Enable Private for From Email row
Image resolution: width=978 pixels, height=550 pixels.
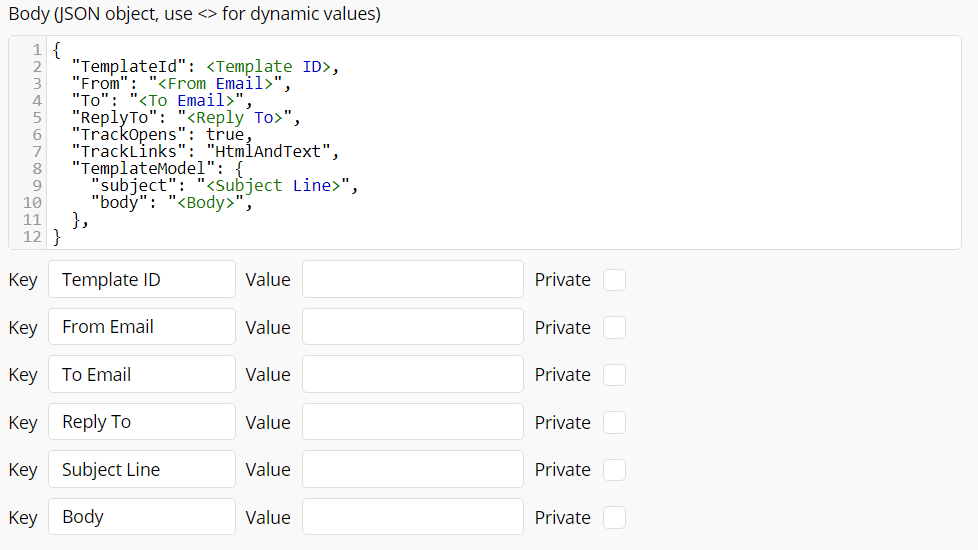[614, 327]
